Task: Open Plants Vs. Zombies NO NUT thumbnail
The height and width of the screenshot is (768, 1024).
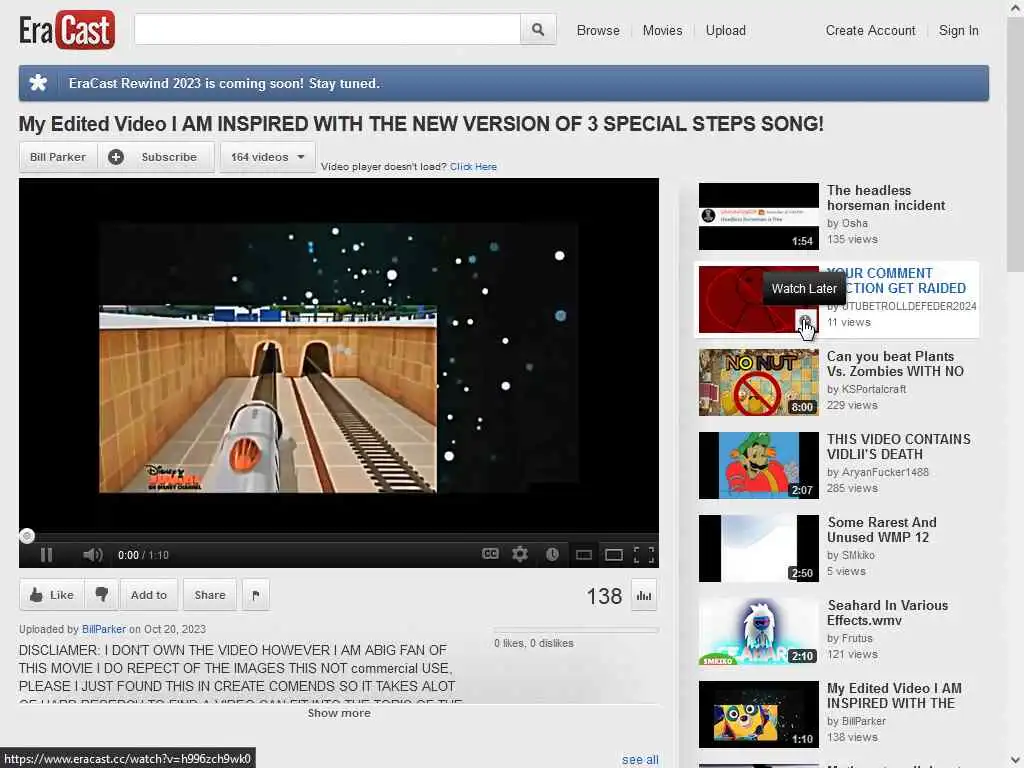Action: [758, 382]
